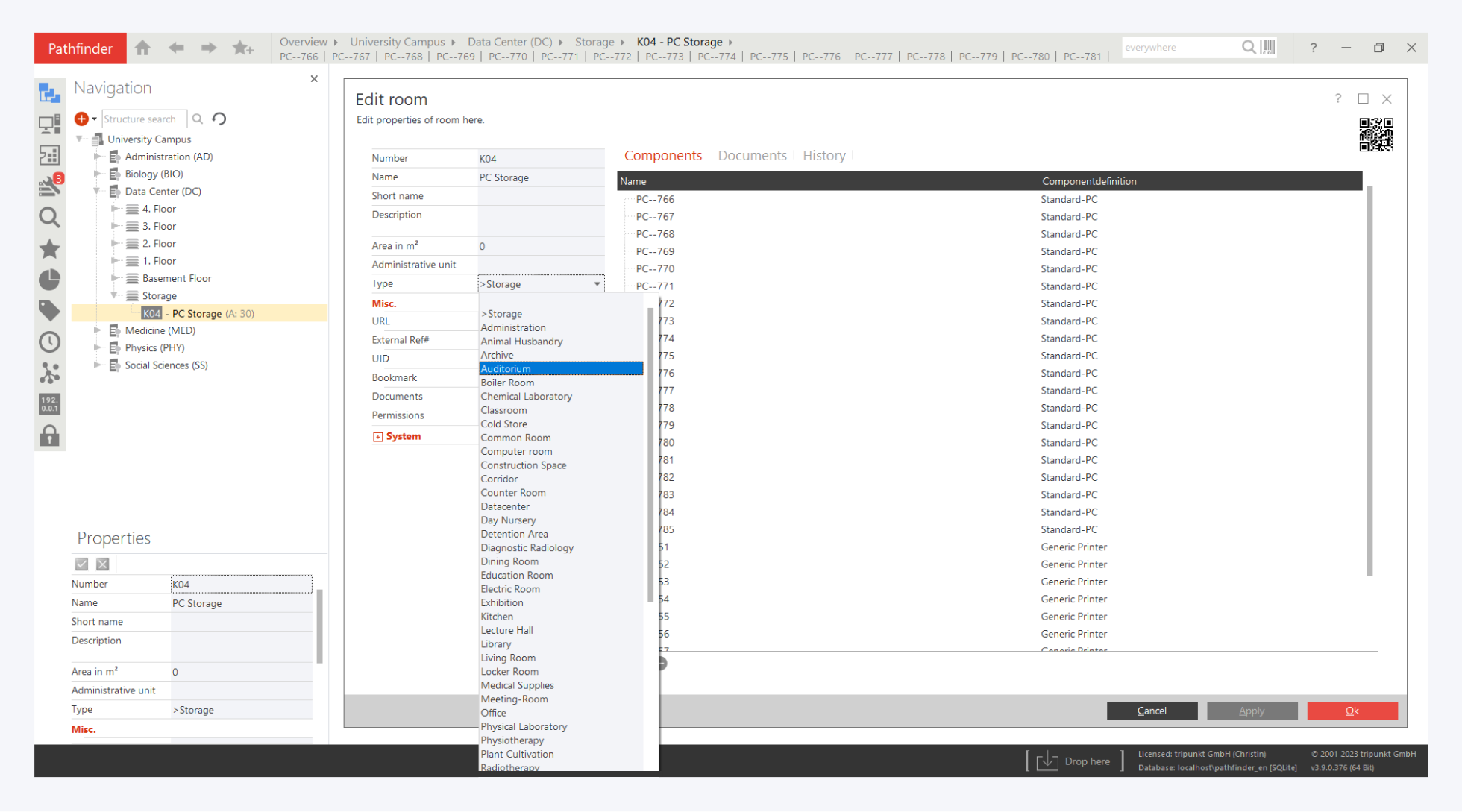
Task: Click the Cancel button
Action: tap(1152, 711)
